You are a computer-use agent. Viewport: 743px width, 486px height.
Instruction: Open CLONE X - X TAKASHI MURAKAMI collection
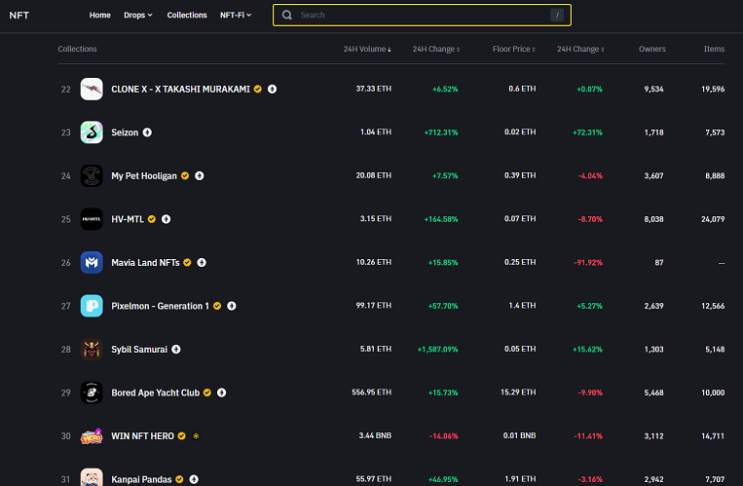[181, 89]
